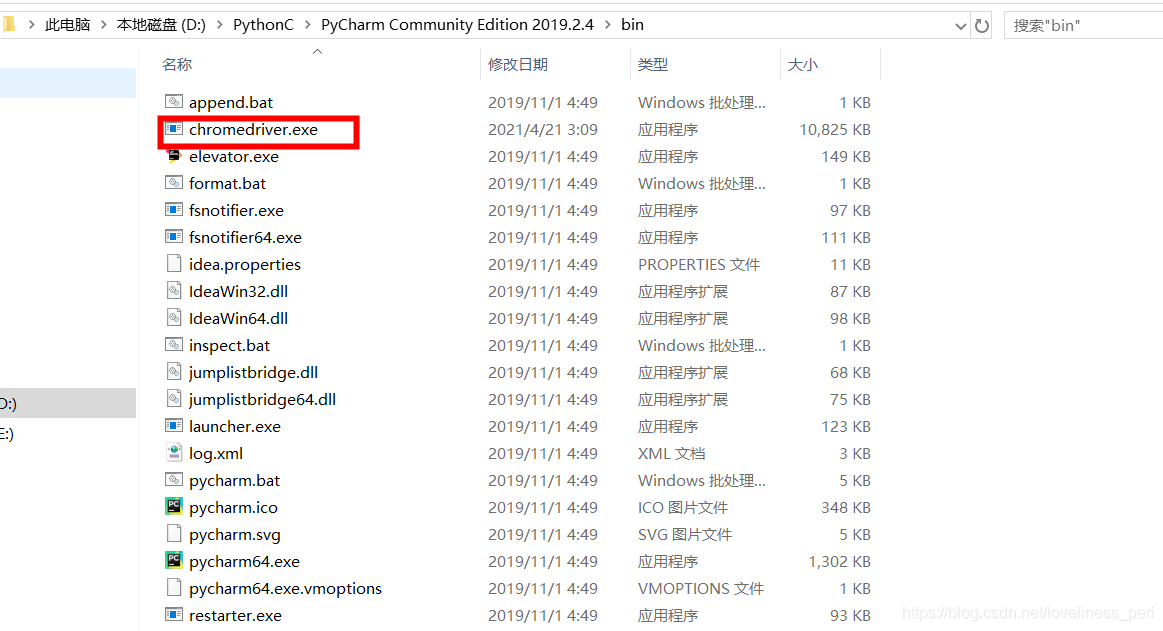Select the fsnotifier64.exe file name

(x=245, y=237)
